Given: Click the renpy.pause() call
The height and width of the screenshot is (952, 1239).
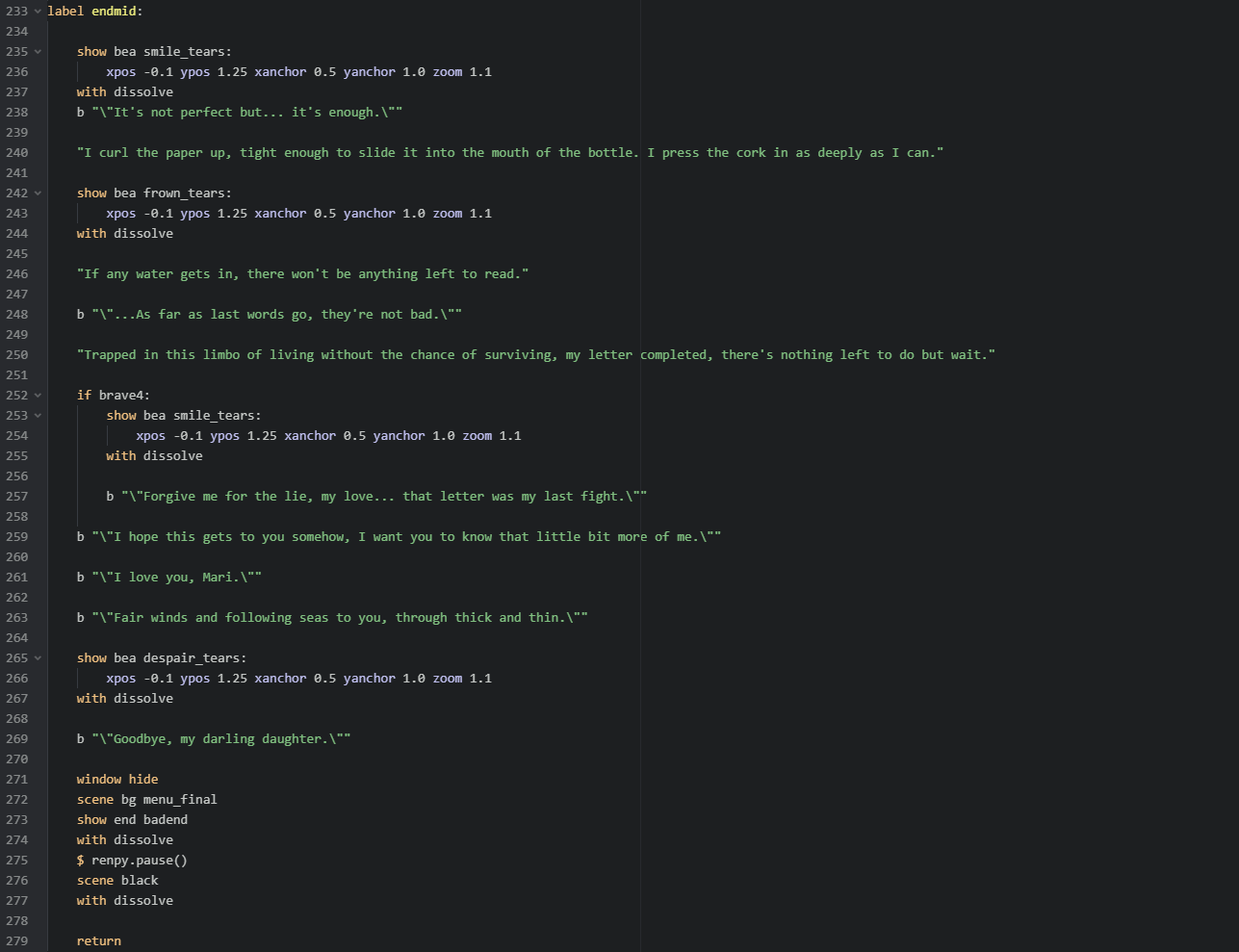Looking at the screenshot, I should pyautogui.click(x=139, y=861).
